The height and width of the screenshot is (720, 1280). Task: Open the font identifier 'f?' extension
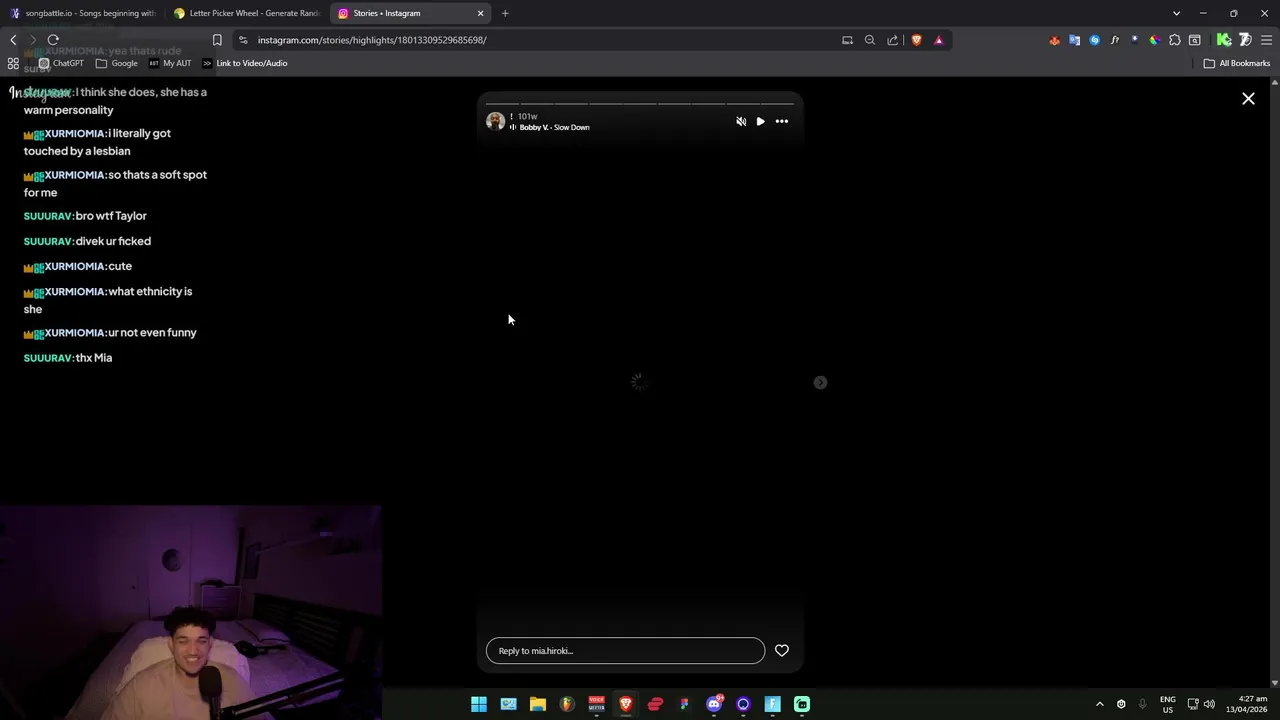click(1114, 40)
